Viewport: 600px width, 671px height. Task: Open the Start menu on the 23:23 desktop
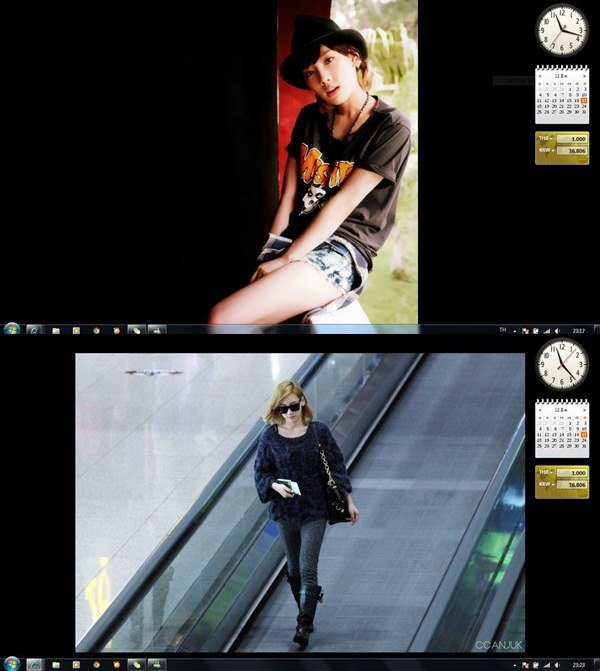pyautogui.click(x=12, y=664)
